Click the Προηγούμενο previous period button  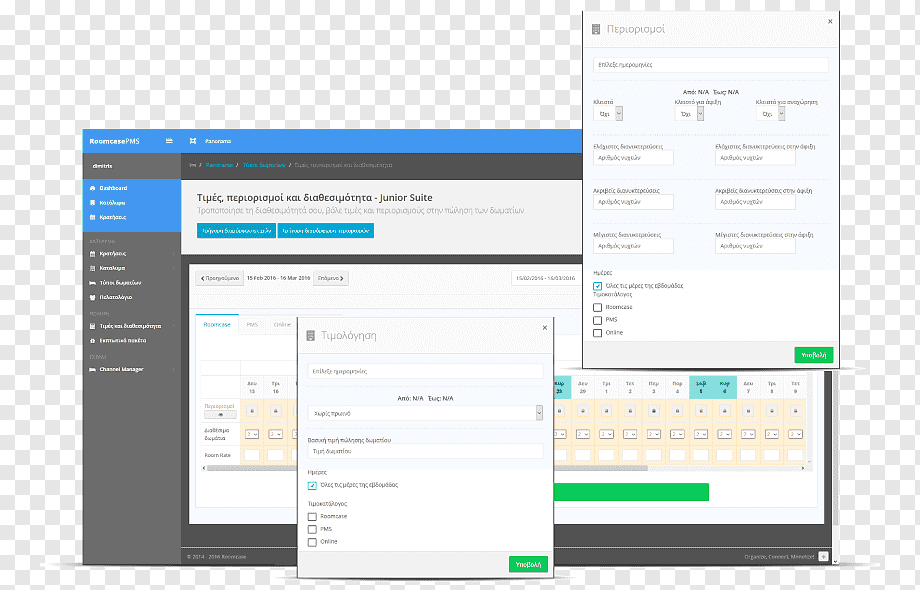pyautogui.click(x=219, y=278)
